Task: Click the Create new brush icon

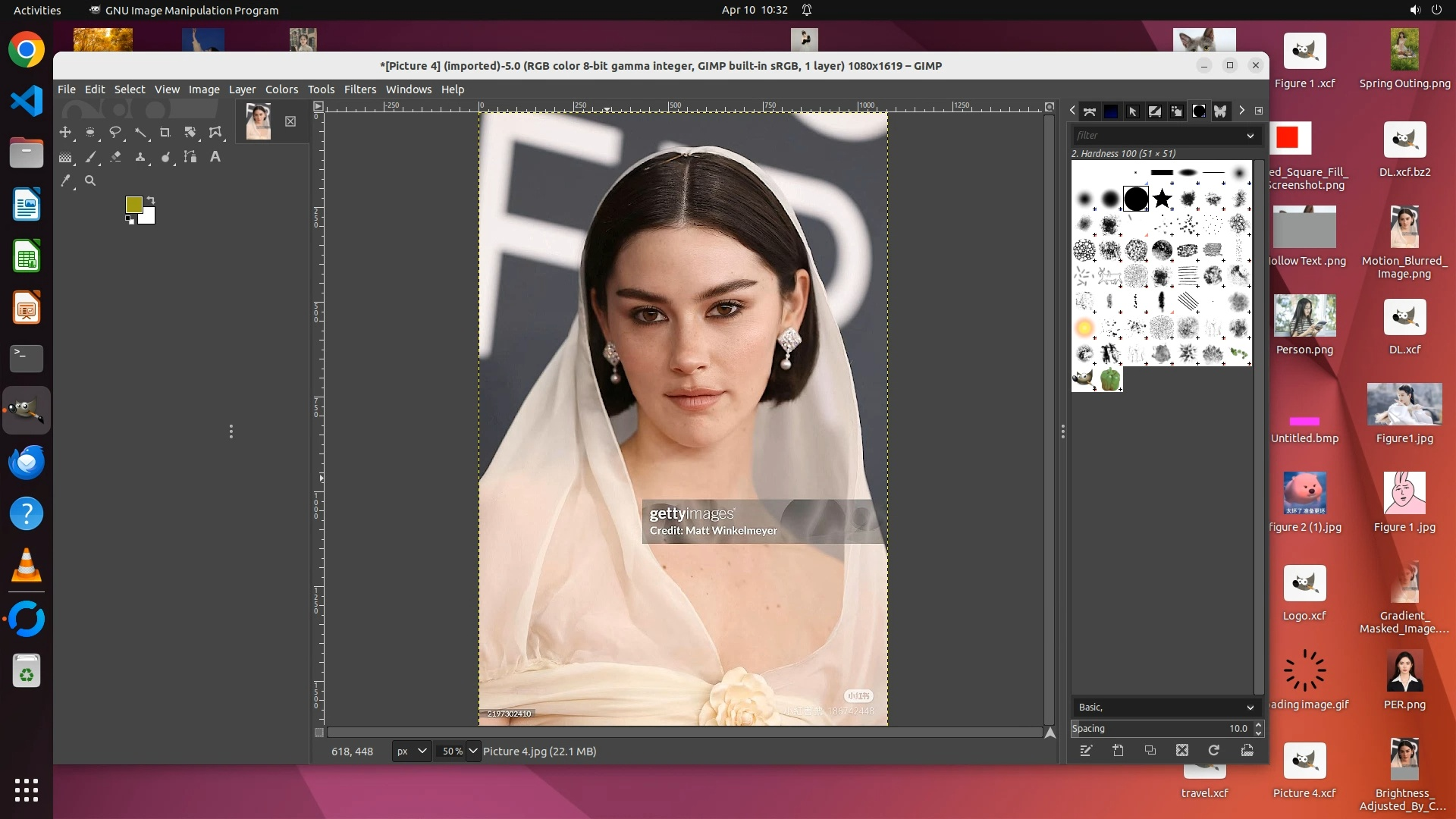Action: [x=1119, y=750]
